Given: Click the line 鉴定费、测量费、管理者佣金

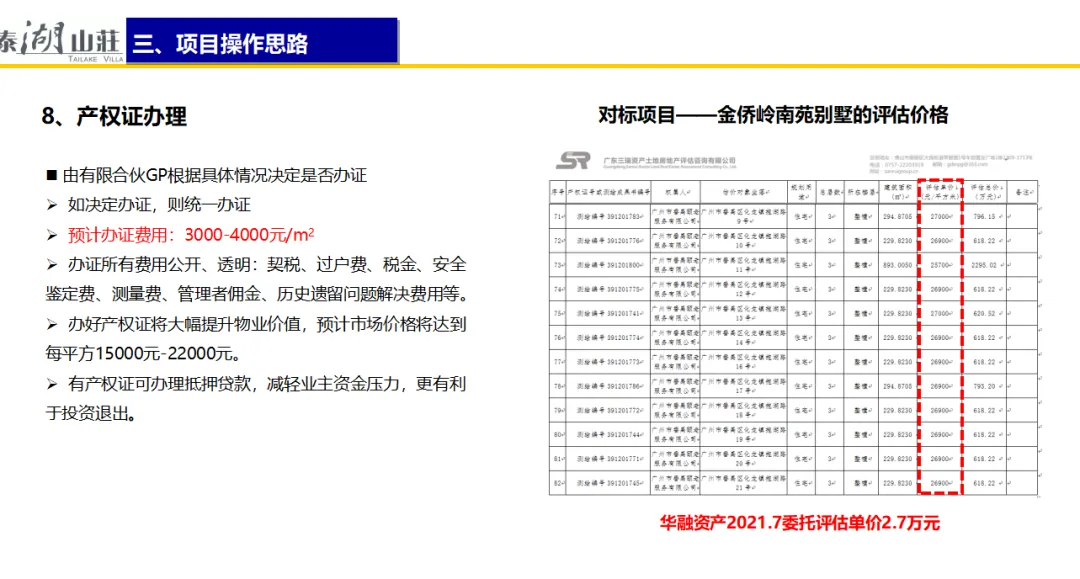Looking at the screenshot, I should pyautogui.click(x=258, y=294).
